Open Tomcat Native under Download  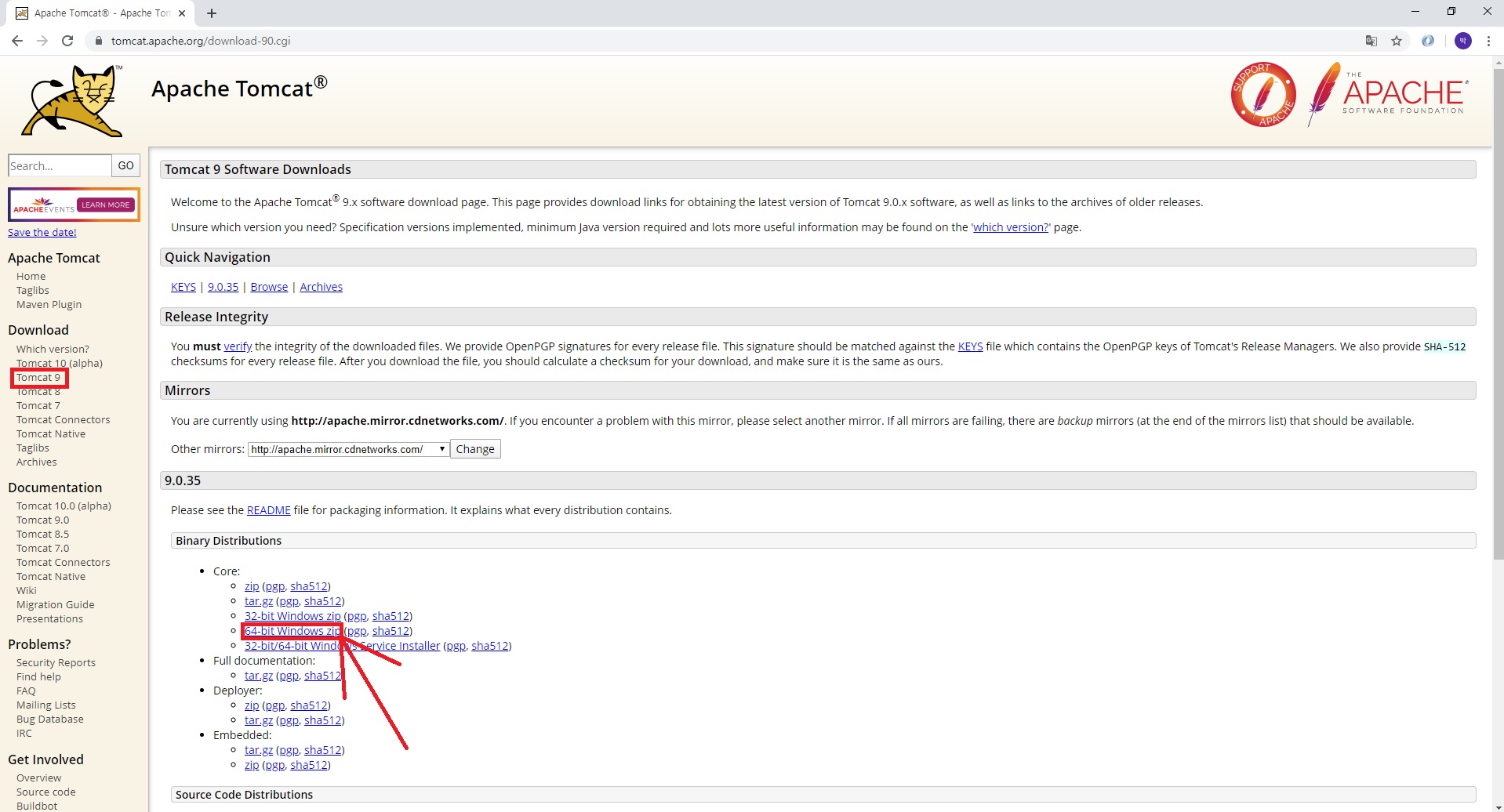[51, 434]
